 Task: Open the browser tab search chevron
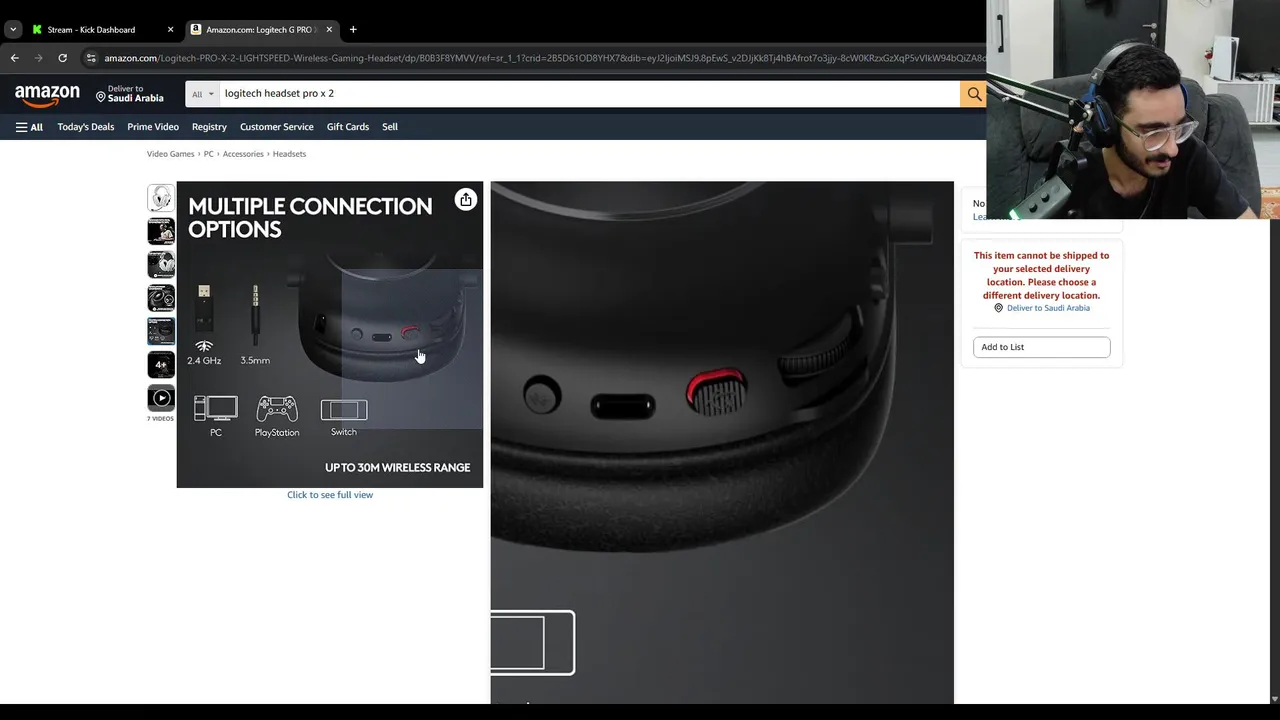click(13, 30)
